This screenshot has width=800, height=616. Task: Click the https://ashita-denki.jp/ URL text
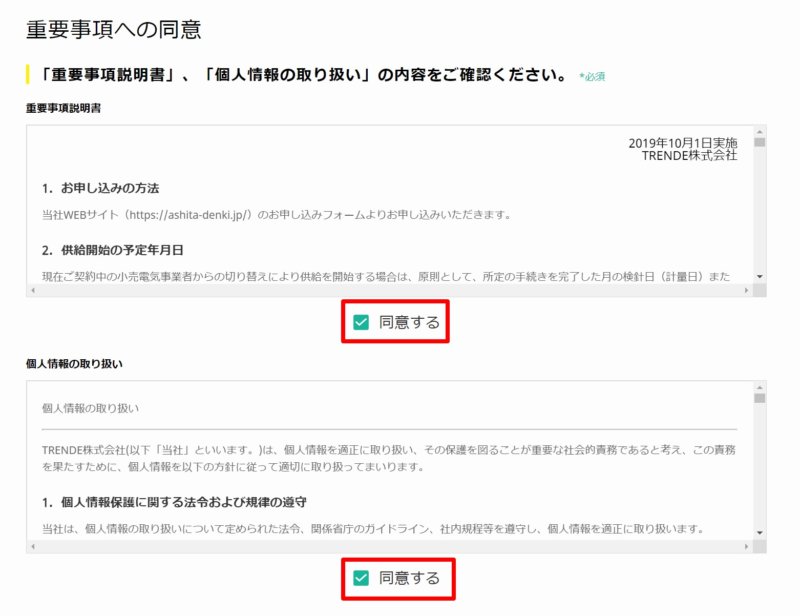pos(188,215)
